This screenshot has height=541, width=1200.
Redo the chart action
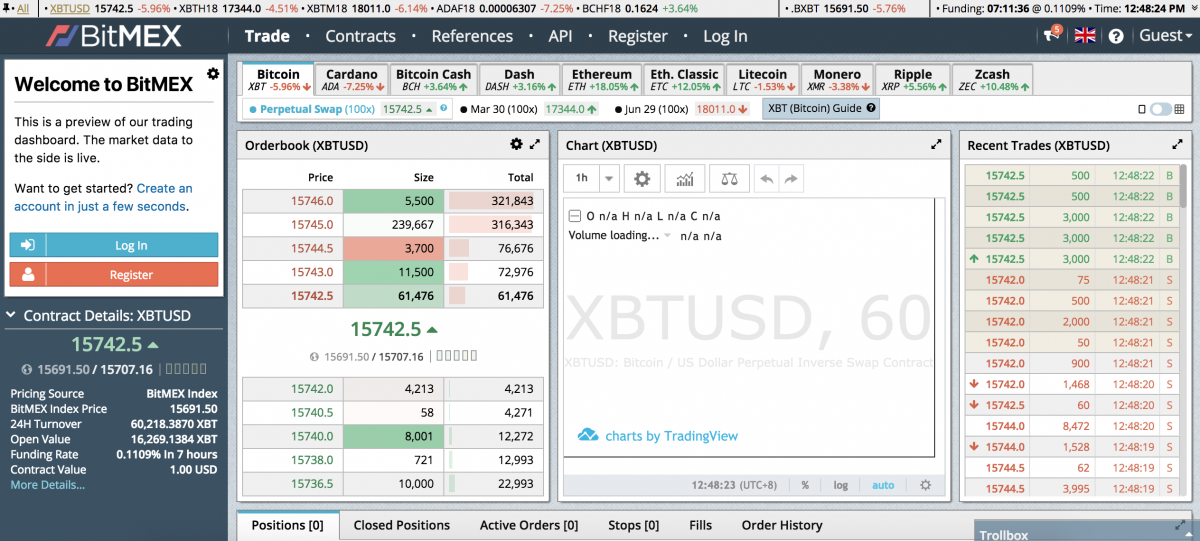[x=791, y=179]
